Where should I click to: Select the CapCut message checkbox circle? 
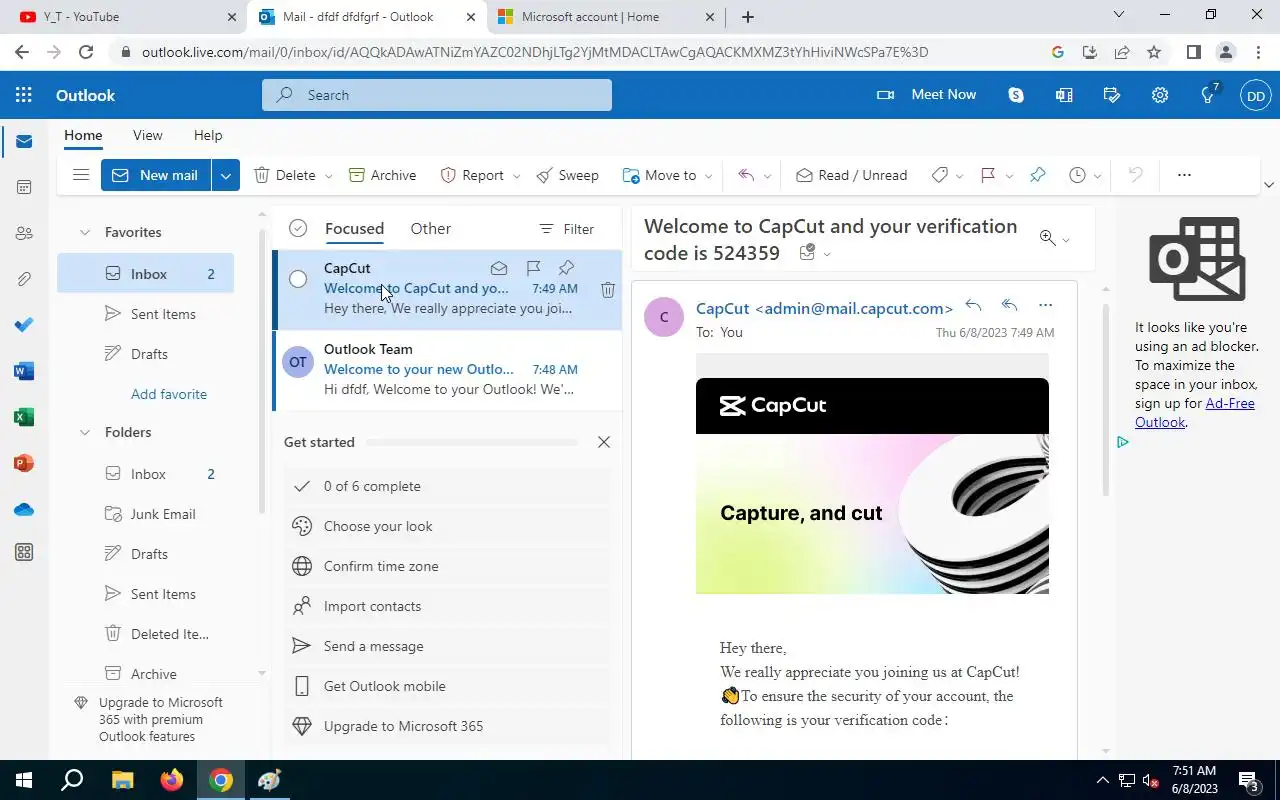pyautogui.click(x=298, y=279)
